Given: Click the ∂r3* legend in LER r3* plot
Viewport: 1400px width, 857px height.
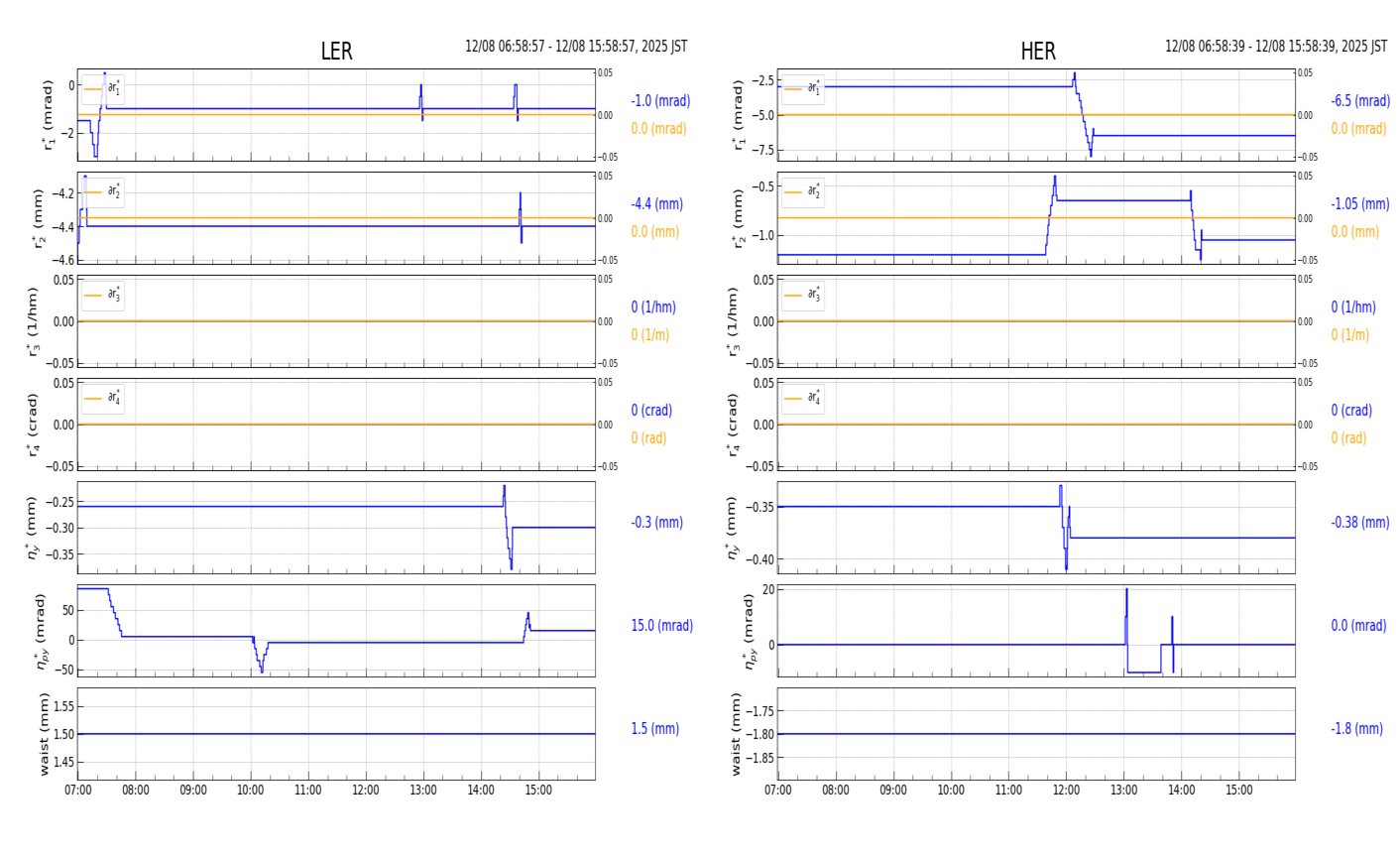Looking at the screenshot, I should click(x=103, y=296).
